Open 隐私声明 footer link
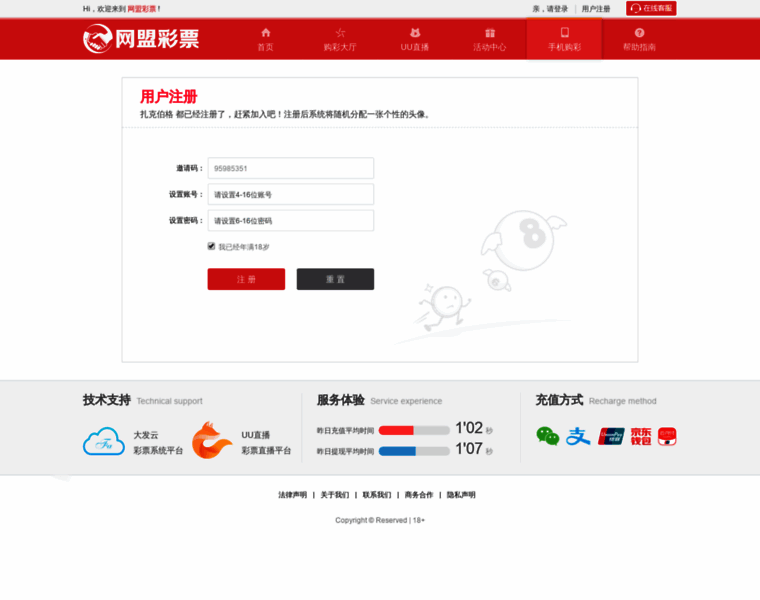This screenshot has height=600, width=760. 461,495
